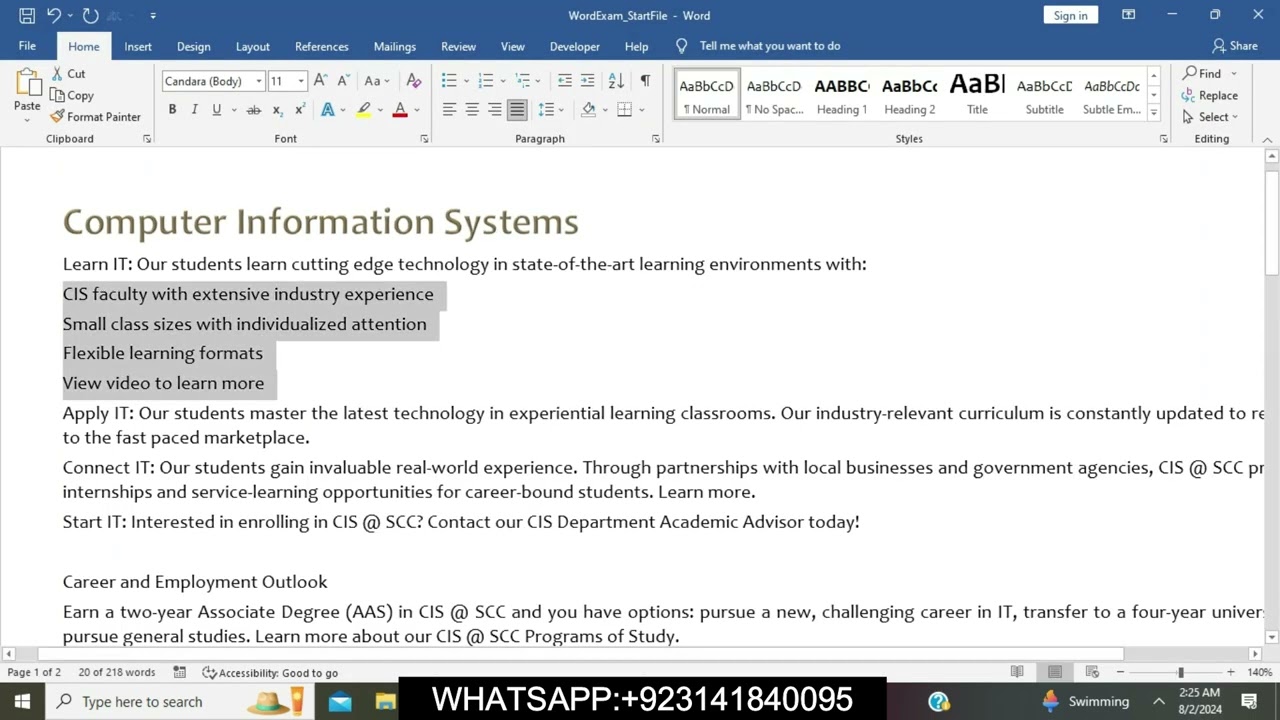This screenshot has width=1280, height=720.
Task: Click Tell me what you want to do
Action: (x=770, y=46)
